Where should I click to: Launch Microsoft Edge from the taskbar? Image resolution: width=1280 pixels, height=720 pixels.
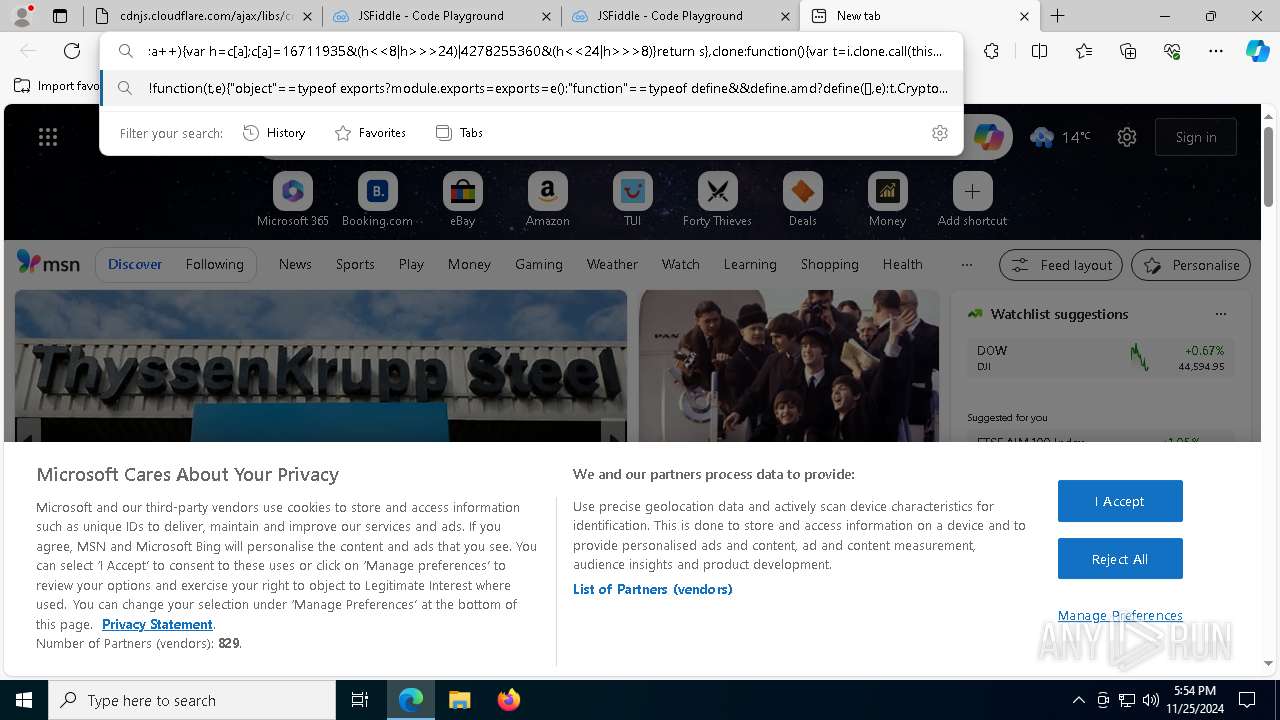click(411, 700)
